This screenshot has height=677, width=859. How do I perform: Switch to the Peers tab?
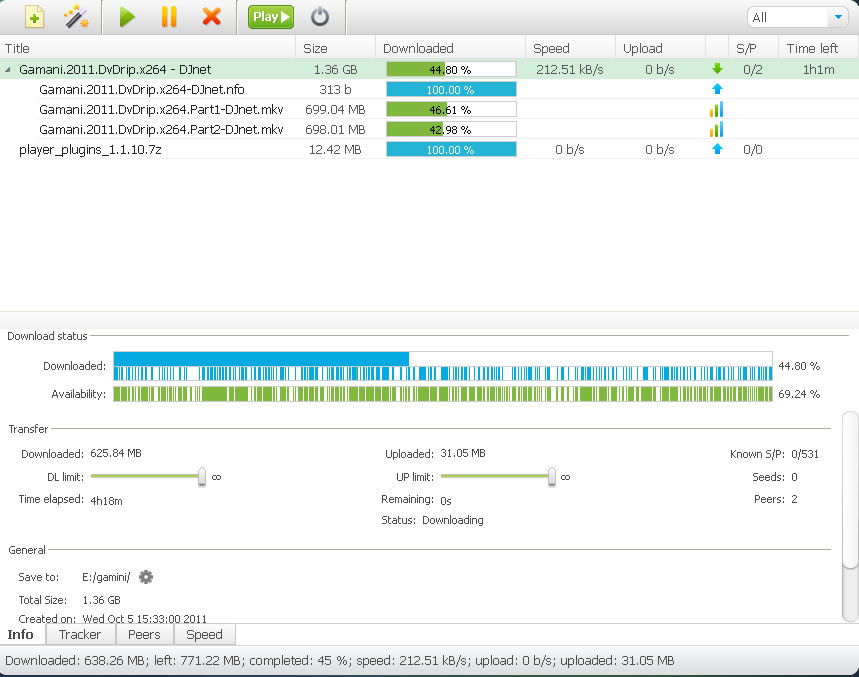click(x=144, y=634)
